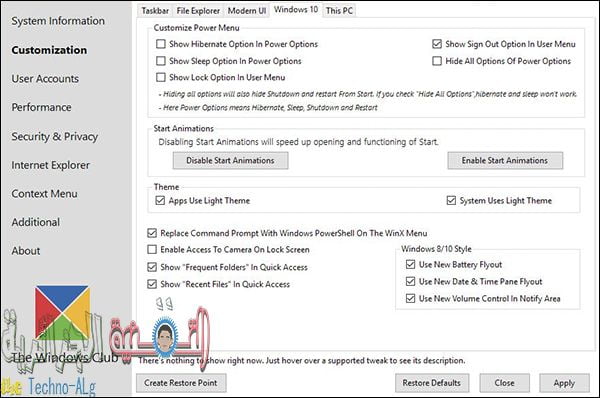Open System Information section
This screenshot has width=600, height=398.
[x=58, y=21]
